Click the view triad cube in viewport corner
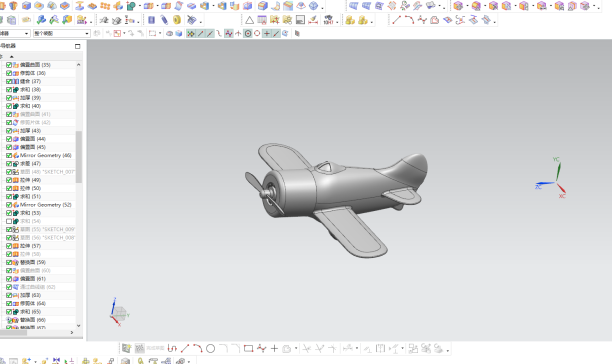 click(119, 313)
